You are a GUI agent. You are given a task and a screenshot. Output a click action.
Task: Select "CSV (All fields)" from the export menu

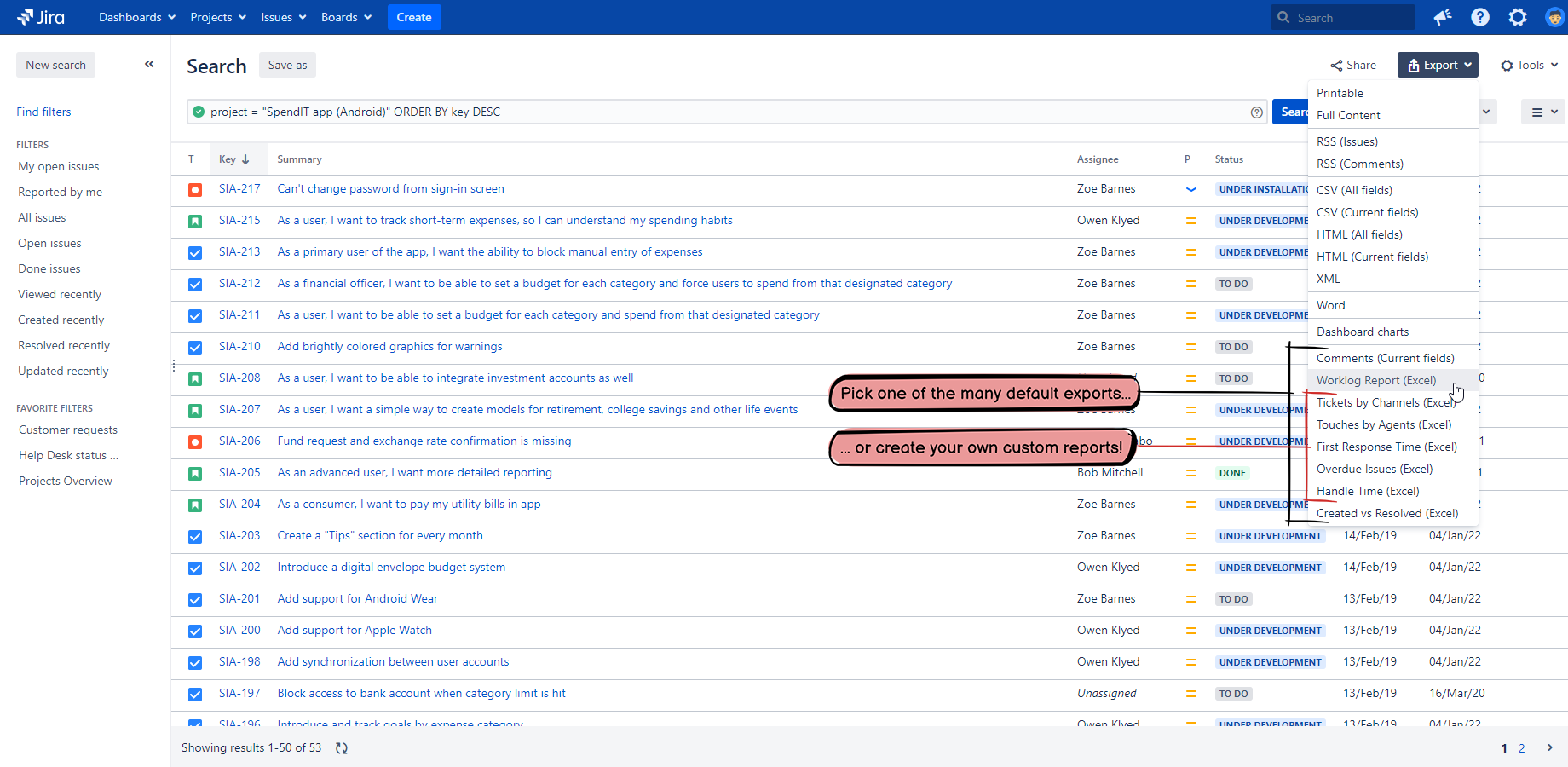pyautogui.click(x=1354, y=189)
